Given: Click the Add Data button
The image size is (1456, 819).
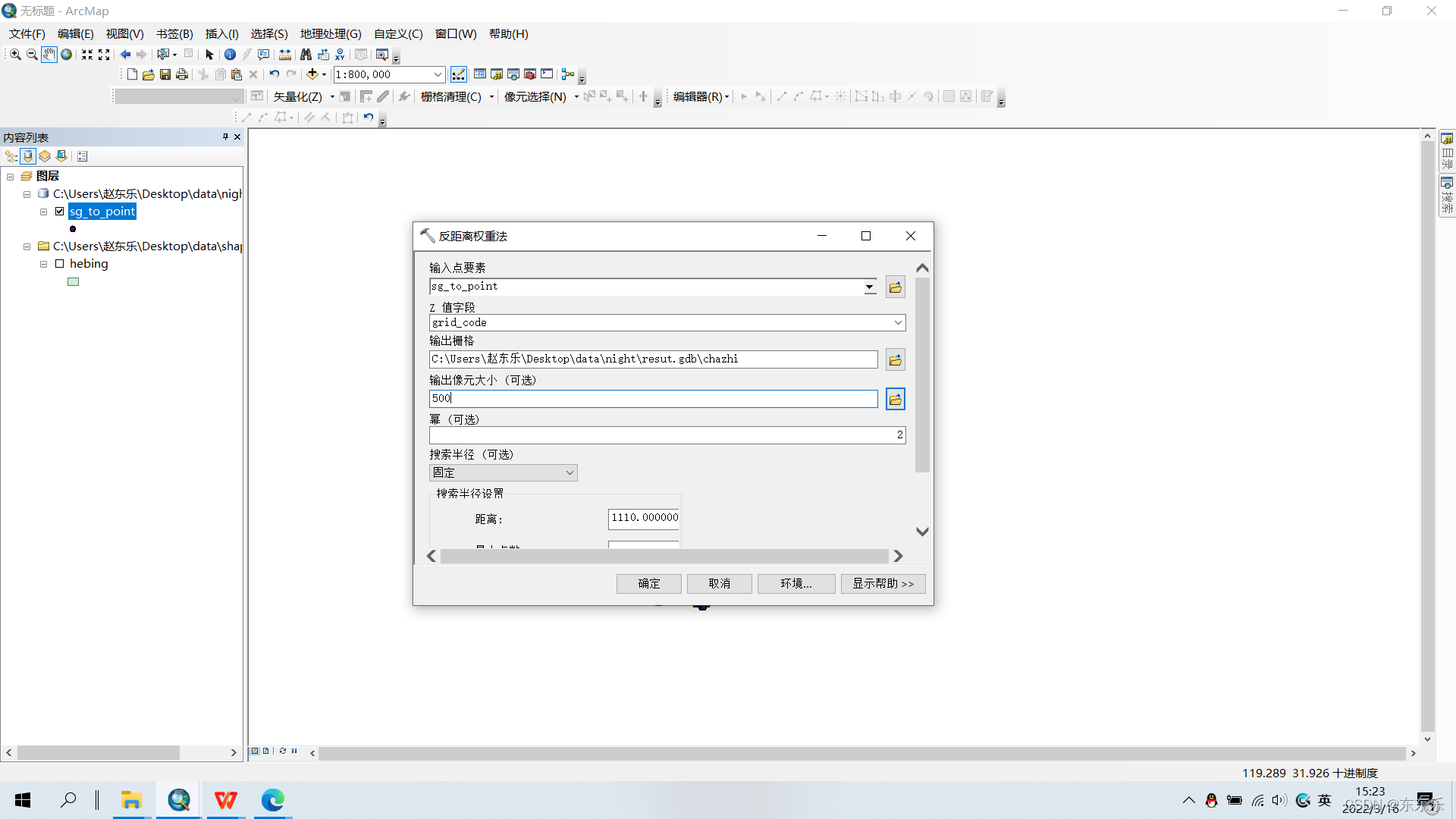Looking at the screenshot, I should [312, 74].
